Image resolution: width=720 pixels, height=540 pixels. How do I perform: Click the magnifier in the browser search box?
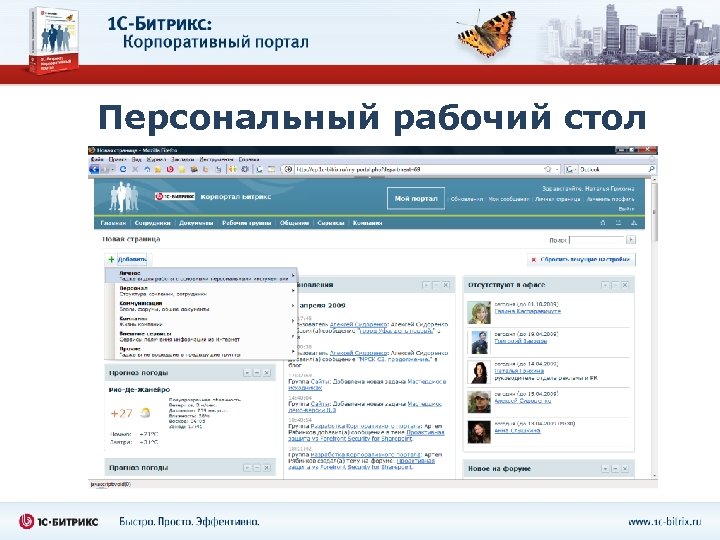coord(651,169)
